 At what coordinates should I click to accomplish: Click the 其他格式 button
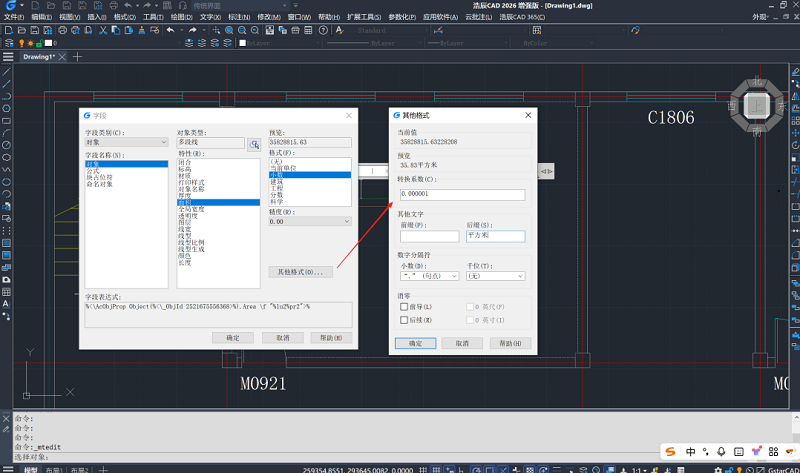[300, 272]
